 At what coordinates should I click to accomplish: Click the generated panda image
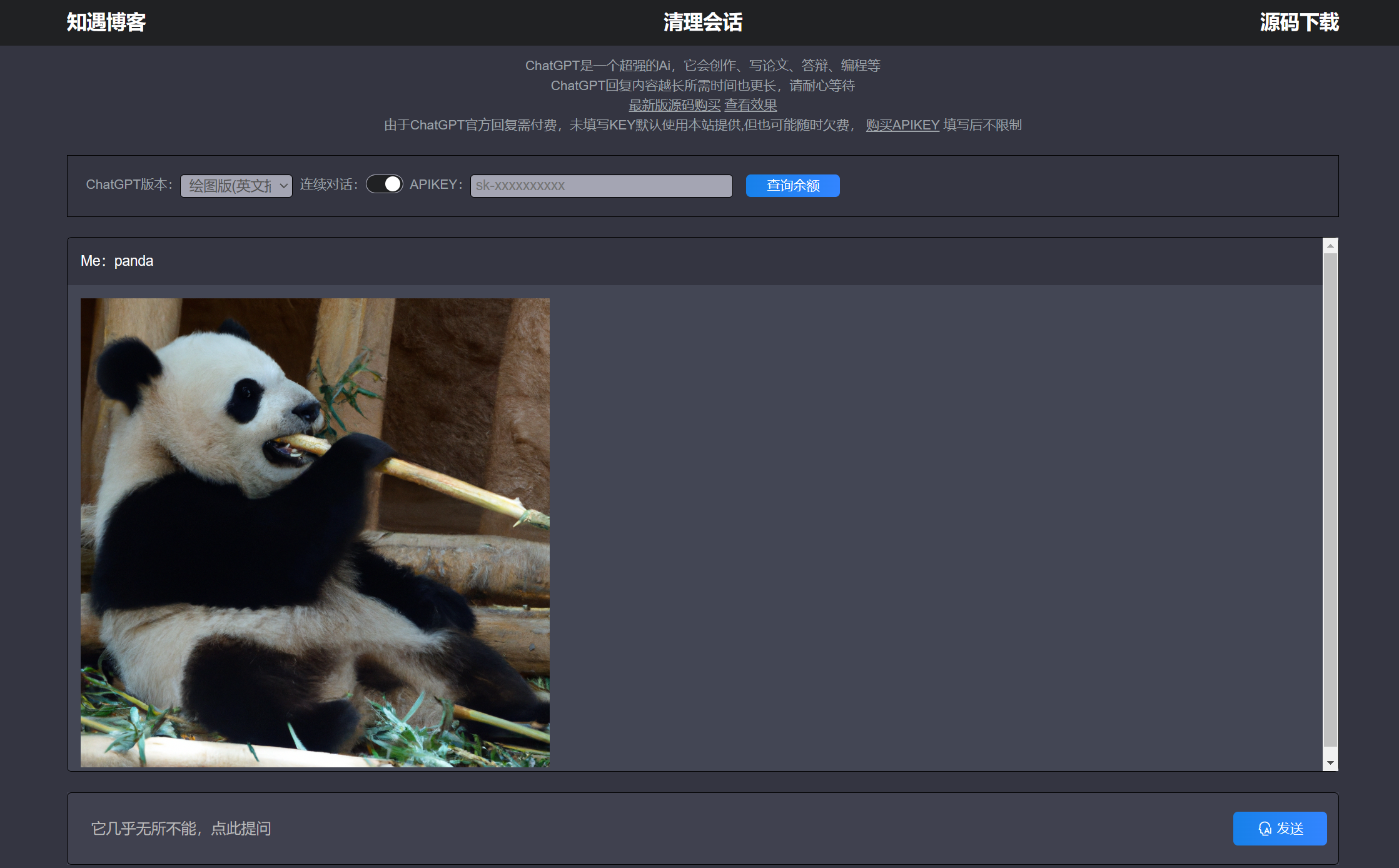pos(315,532)
